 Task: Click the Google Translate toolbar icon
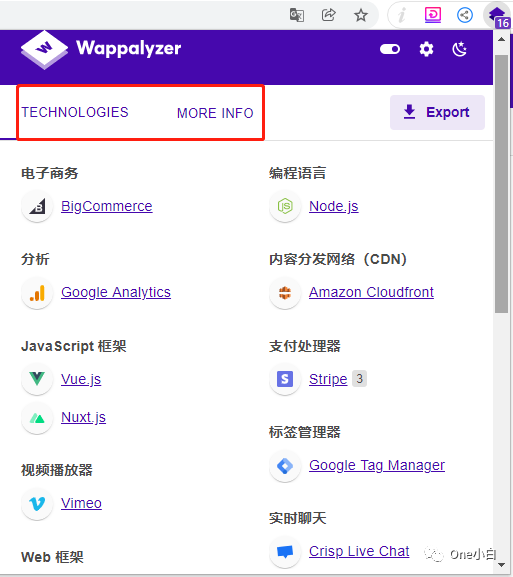[x=297, y=15]
